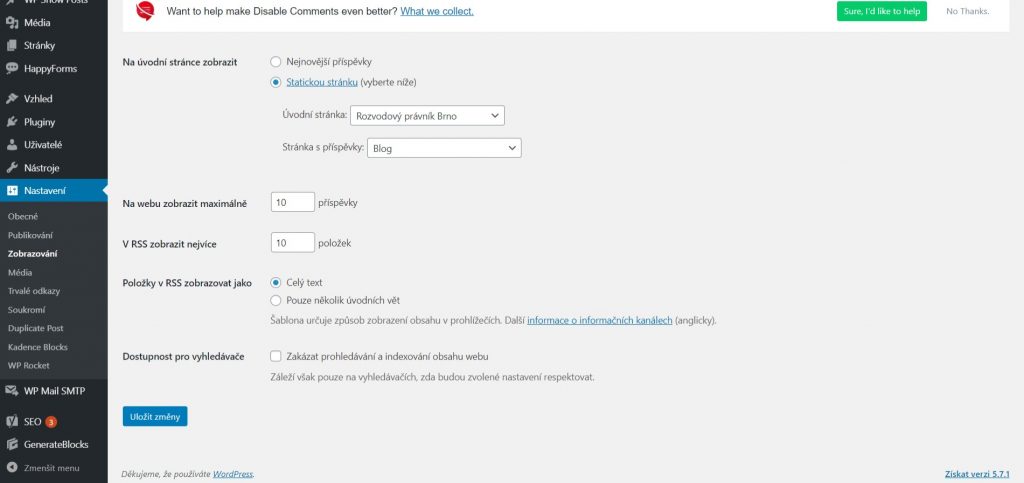Click the Pluginy plug icon
The image size is (1024, 483).
coord(12,122)
